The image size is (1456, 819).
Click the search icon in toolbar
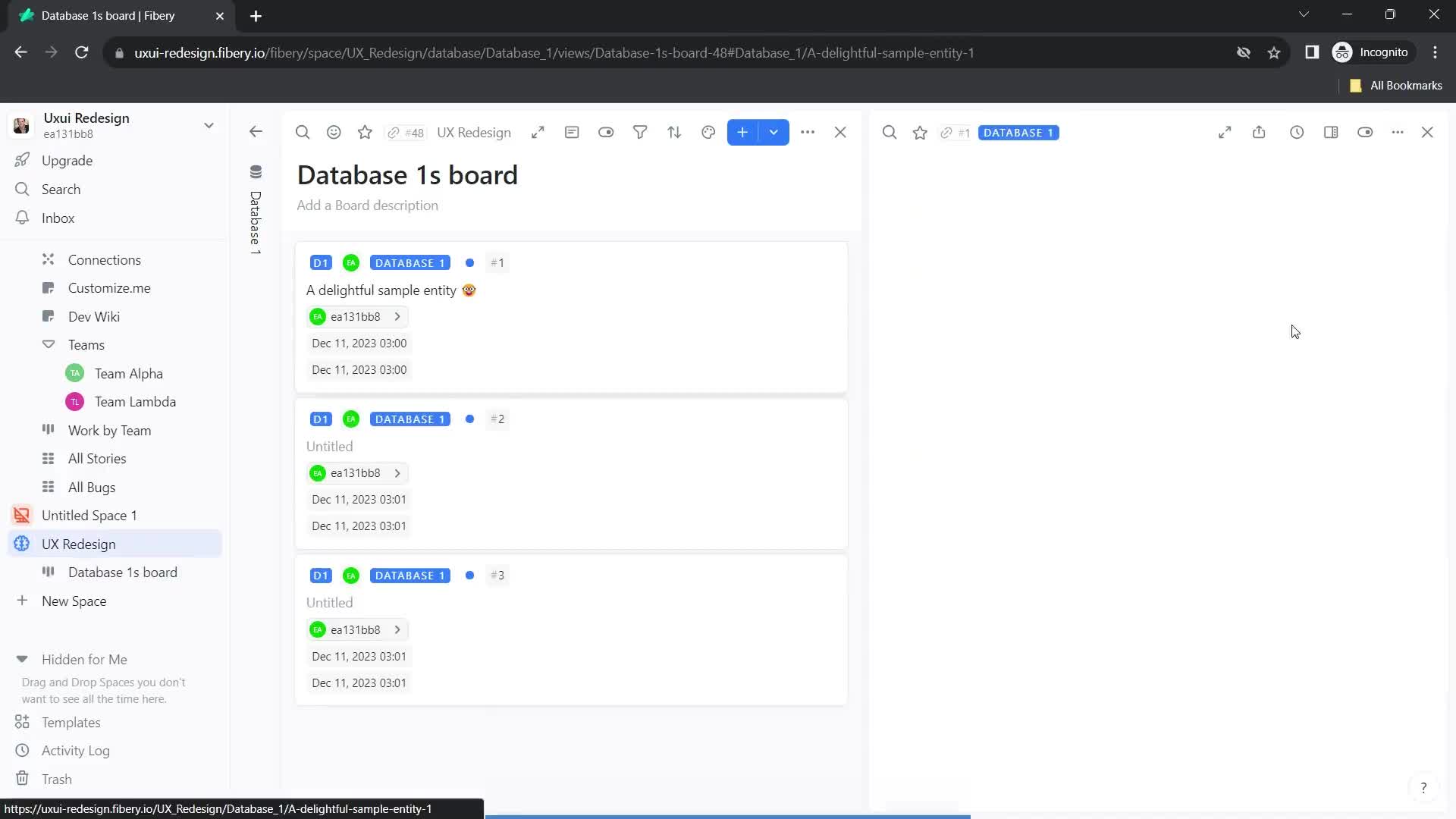(303, 132)
